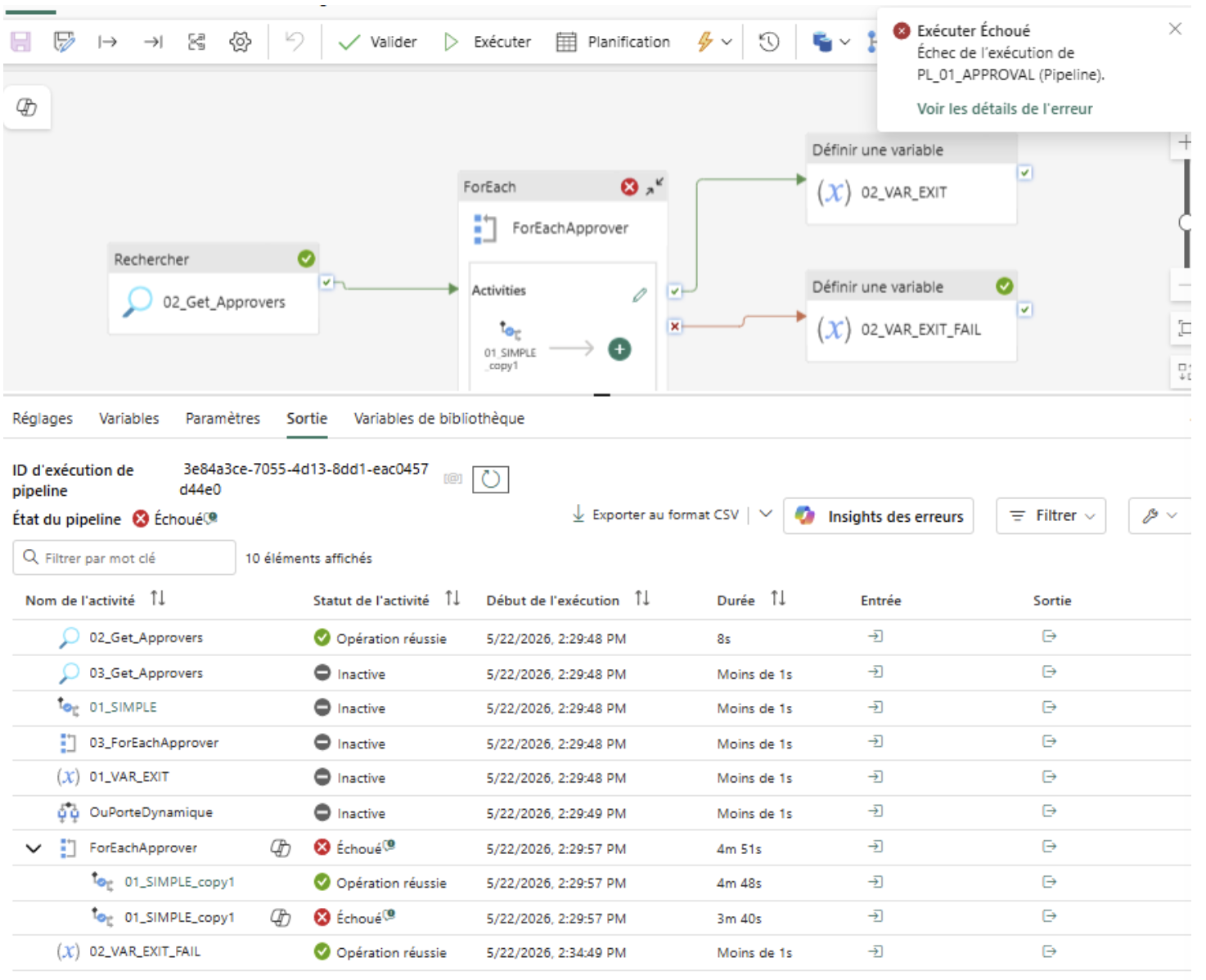Expand the dropdown next to the blue toolbar icon
The height and width of the screenshot is (980, 1206).
tap(845, 42)
